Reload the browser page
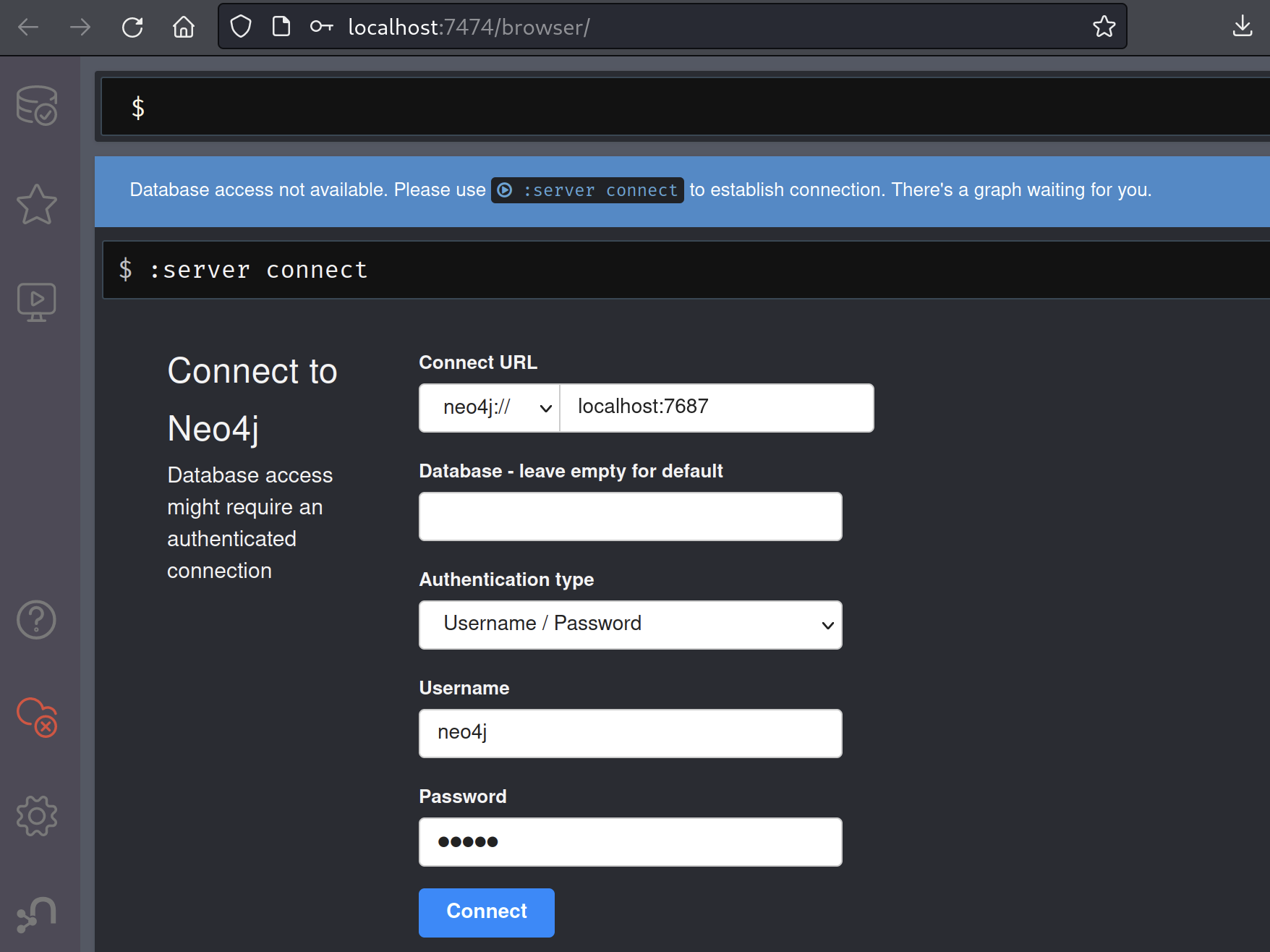1270x952 pixels. [x=132, y=27]
